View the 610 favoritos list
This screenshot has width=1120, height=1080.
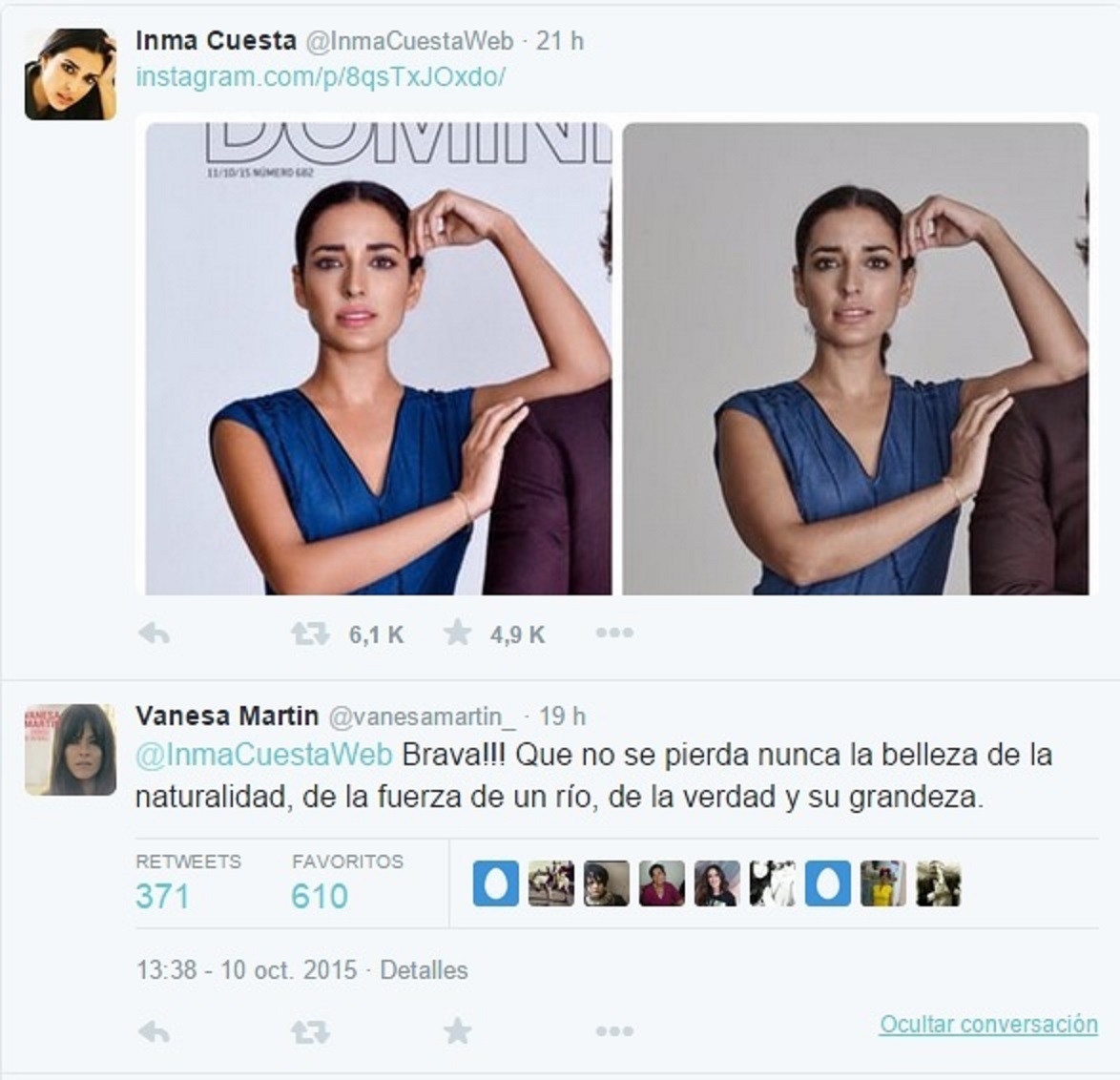[347, 883]
